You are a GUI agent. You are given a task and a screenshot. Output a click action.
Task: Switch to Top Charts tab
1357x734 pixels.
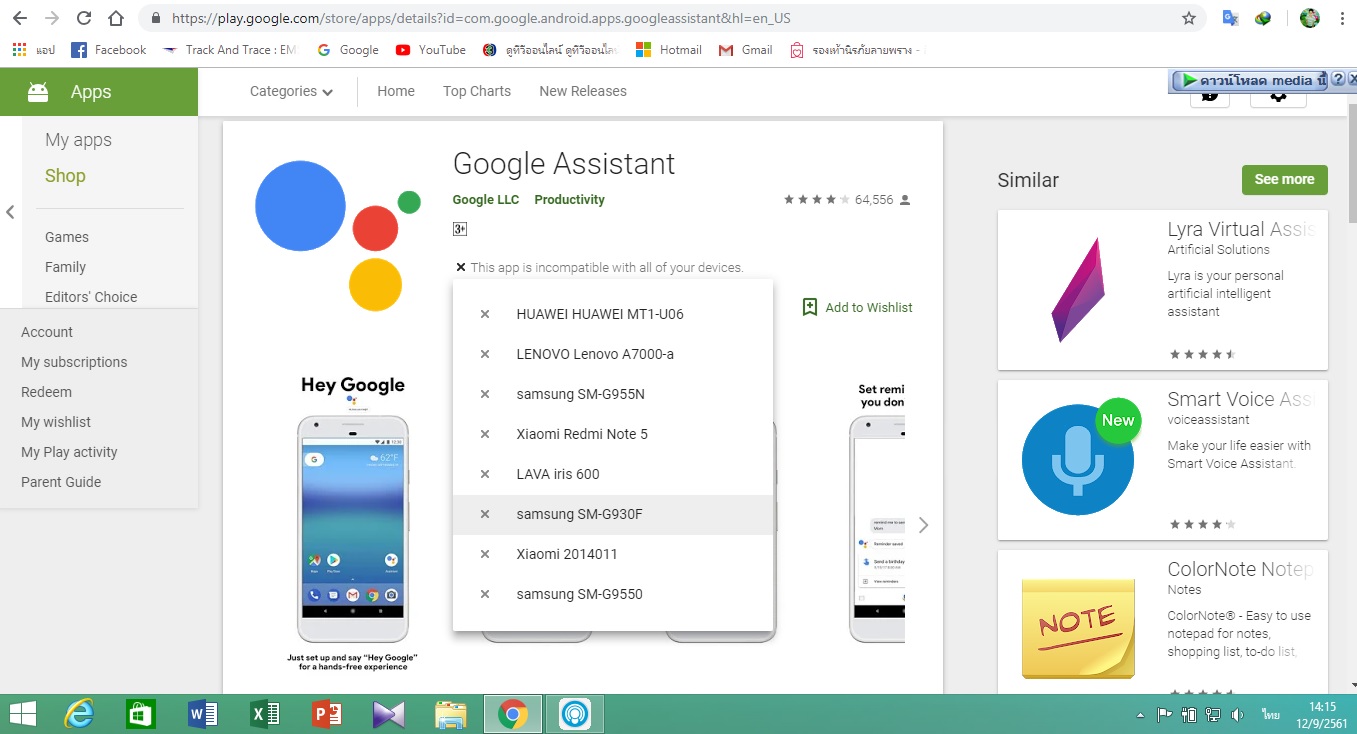pos(477,91)
